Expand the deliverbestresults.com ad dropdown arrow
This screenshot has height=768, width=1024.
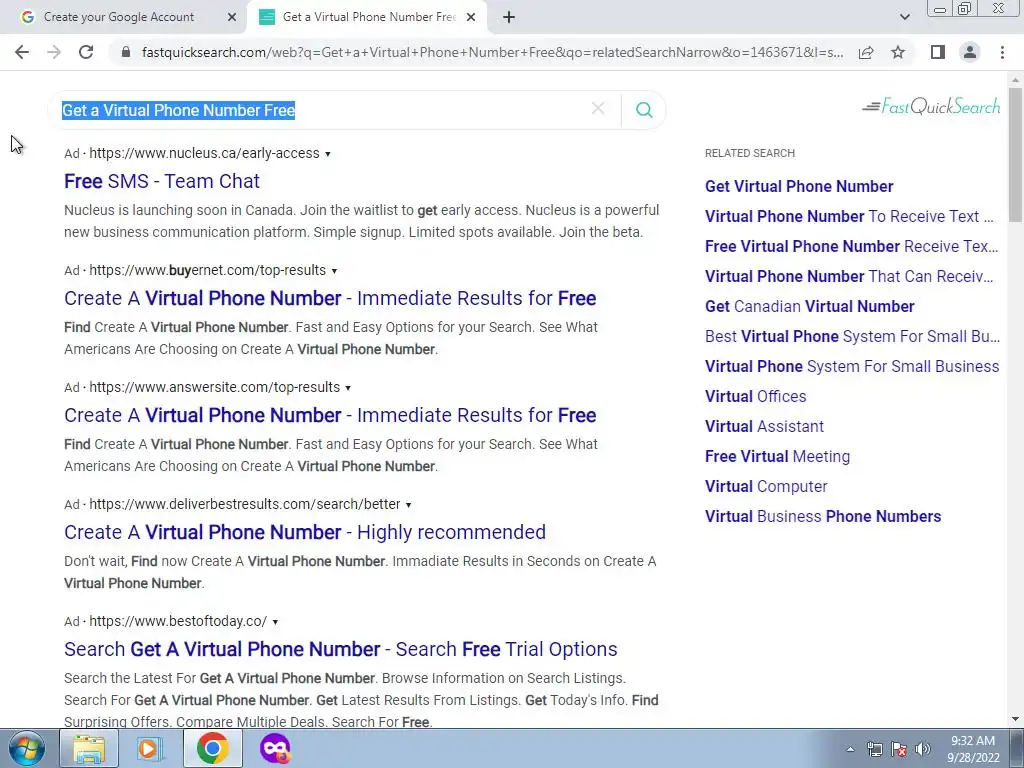408,505
